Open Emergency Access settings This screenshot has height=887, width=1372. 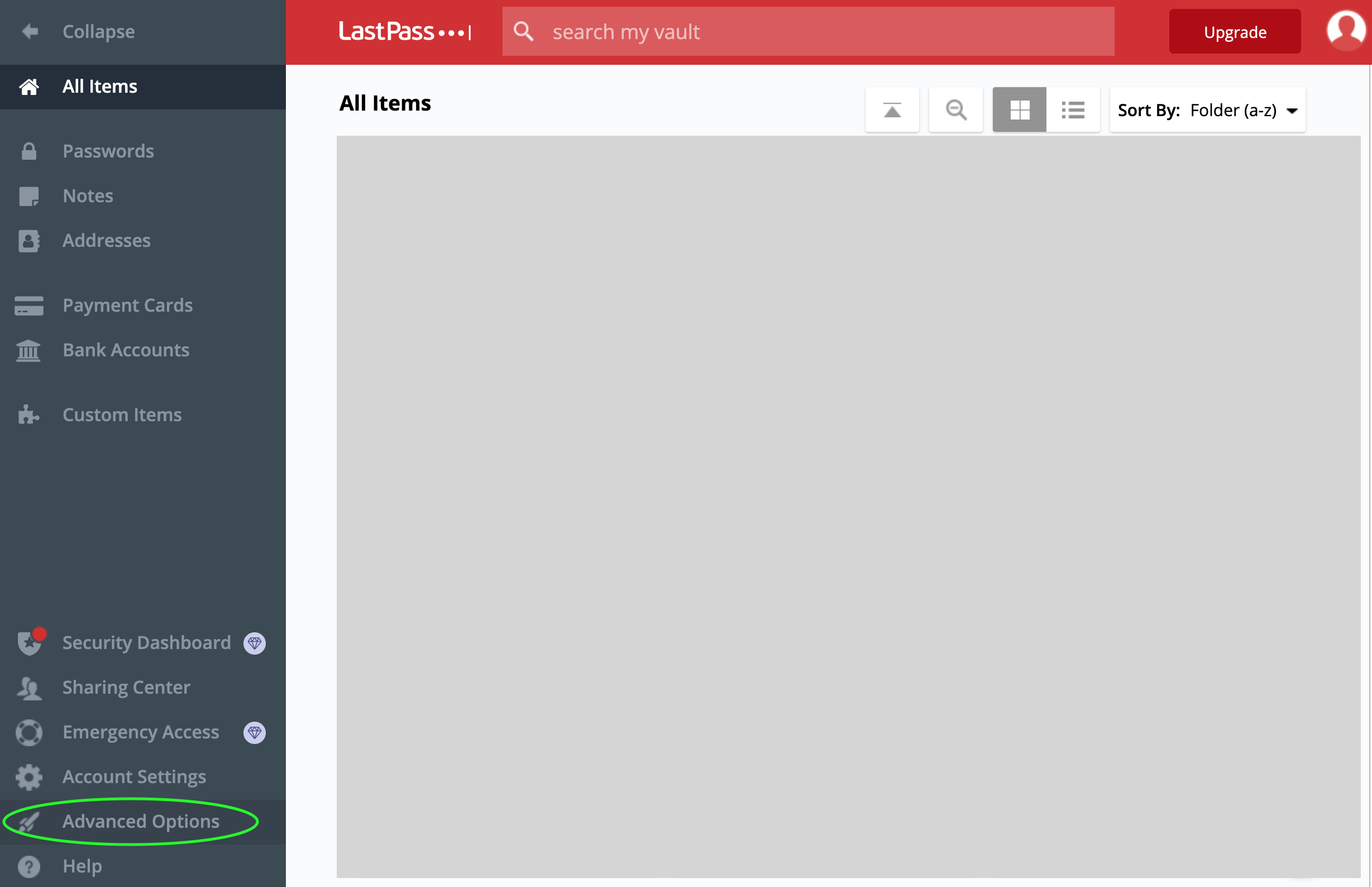[x=140, y=732]
